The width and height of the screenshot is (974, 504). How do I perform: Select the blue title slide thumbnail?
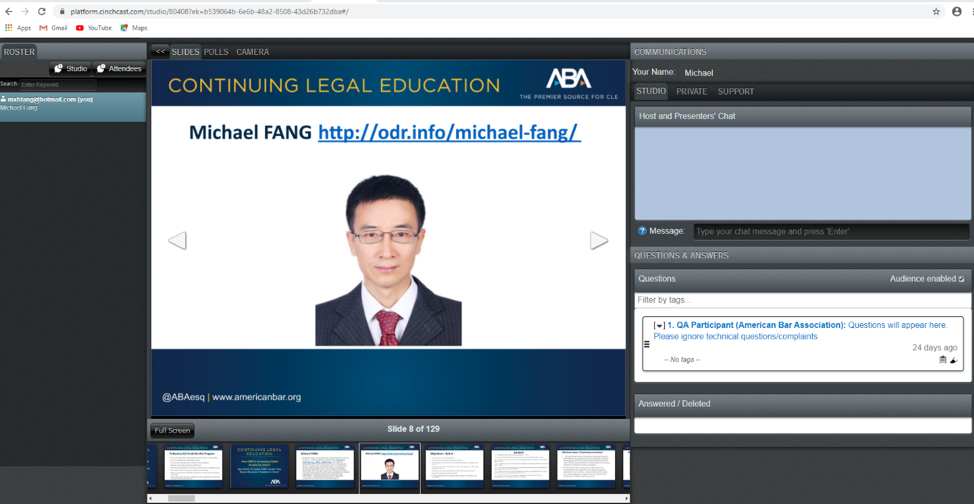click(x=259, y=465)
